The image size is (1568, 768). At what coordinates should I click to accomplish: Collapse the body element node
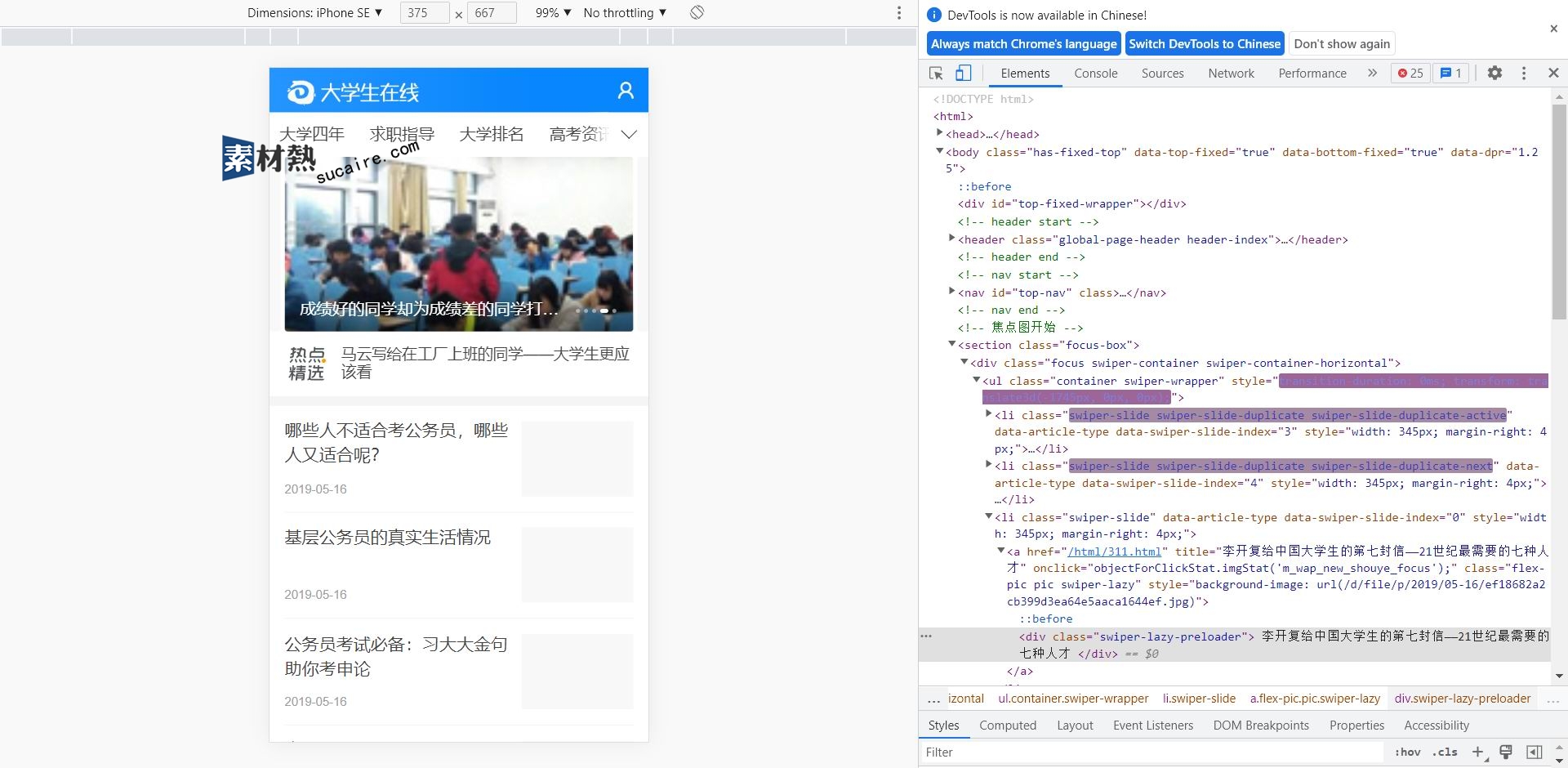(939, 151)
